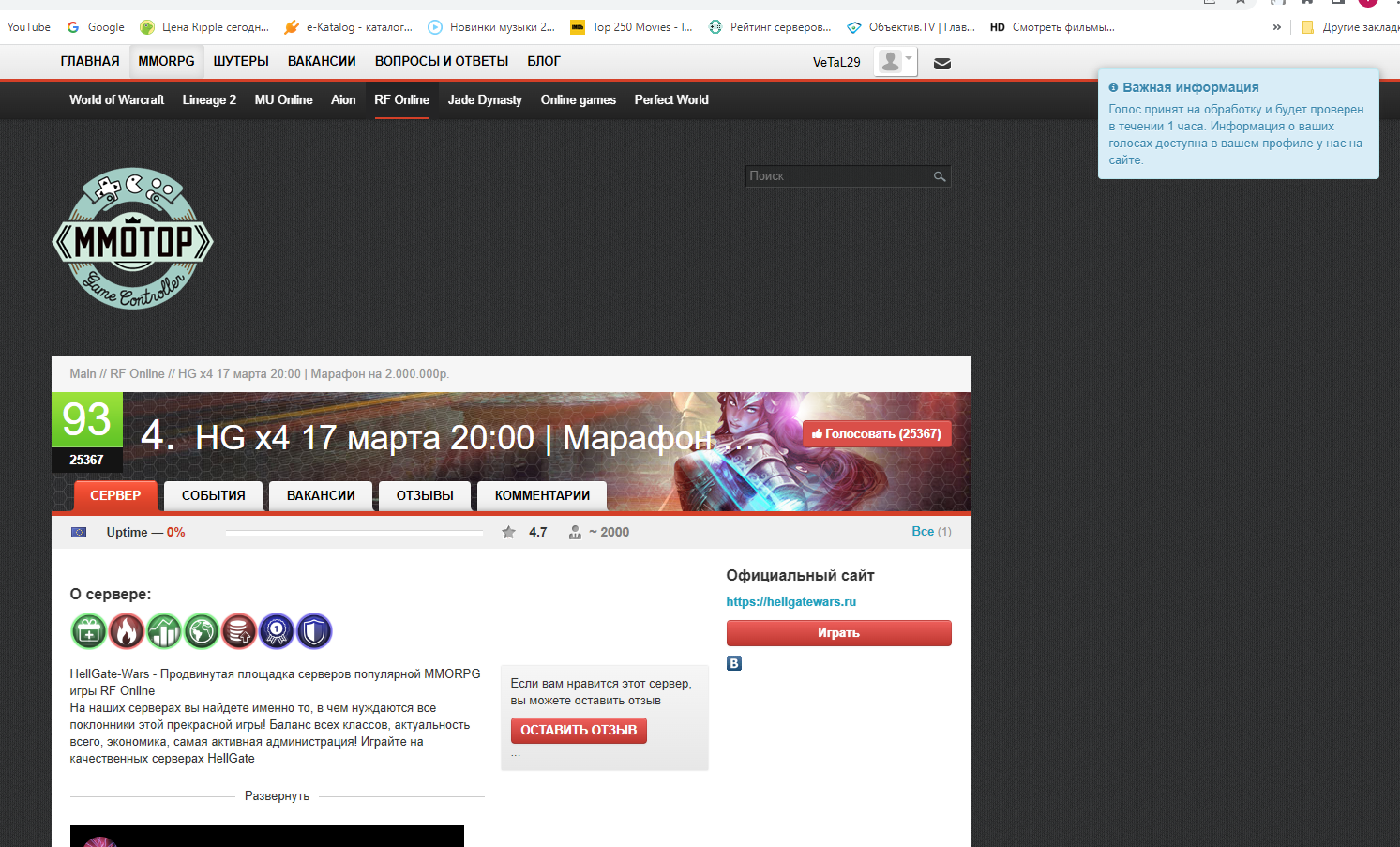Click the flame server badge icon
The image size is (1400, 847).
127,631
